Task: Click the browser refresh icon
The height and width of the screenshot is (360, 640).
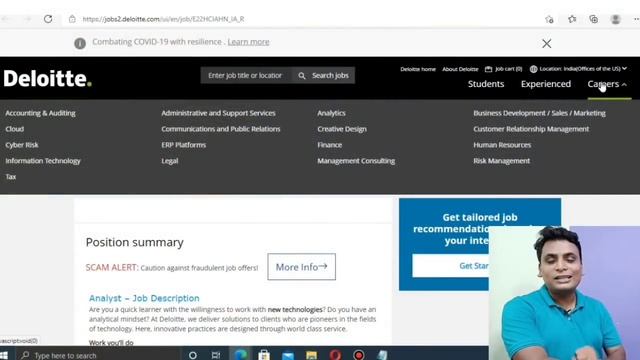Action: click(48, 19)
